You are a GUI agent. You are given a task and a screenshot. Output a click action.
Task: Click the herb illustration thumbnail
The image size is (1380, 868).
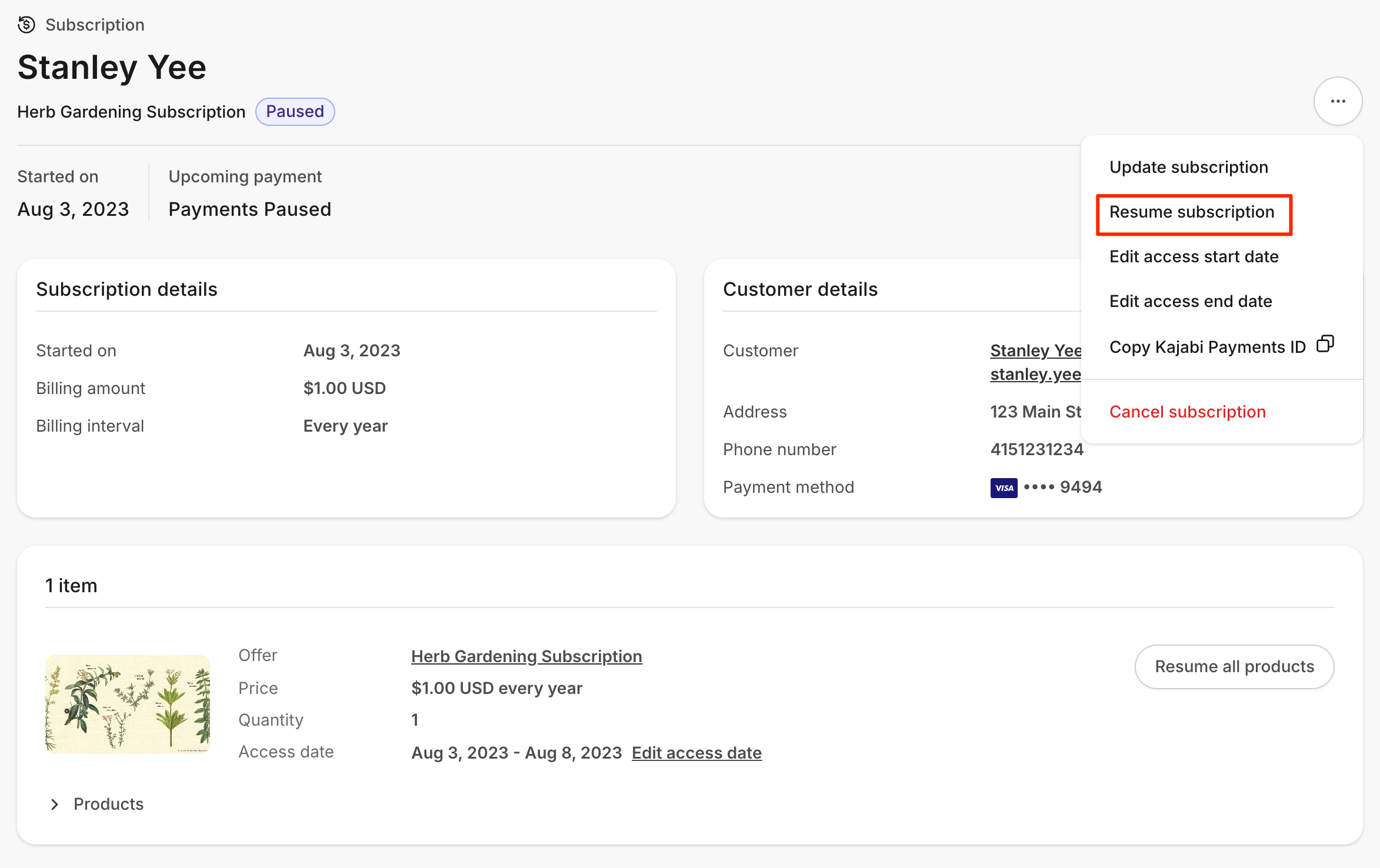[x=128, y=704]
